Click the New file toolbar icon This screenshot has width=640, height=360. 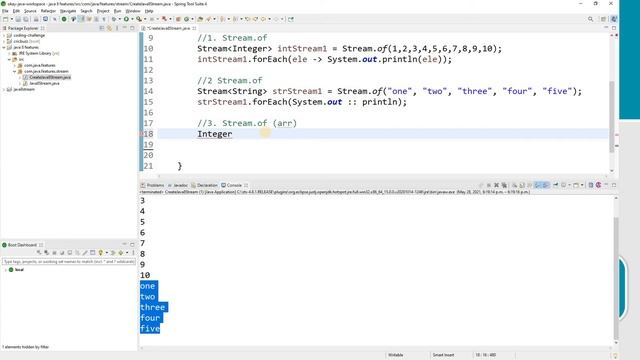click(x=5, y=19)
